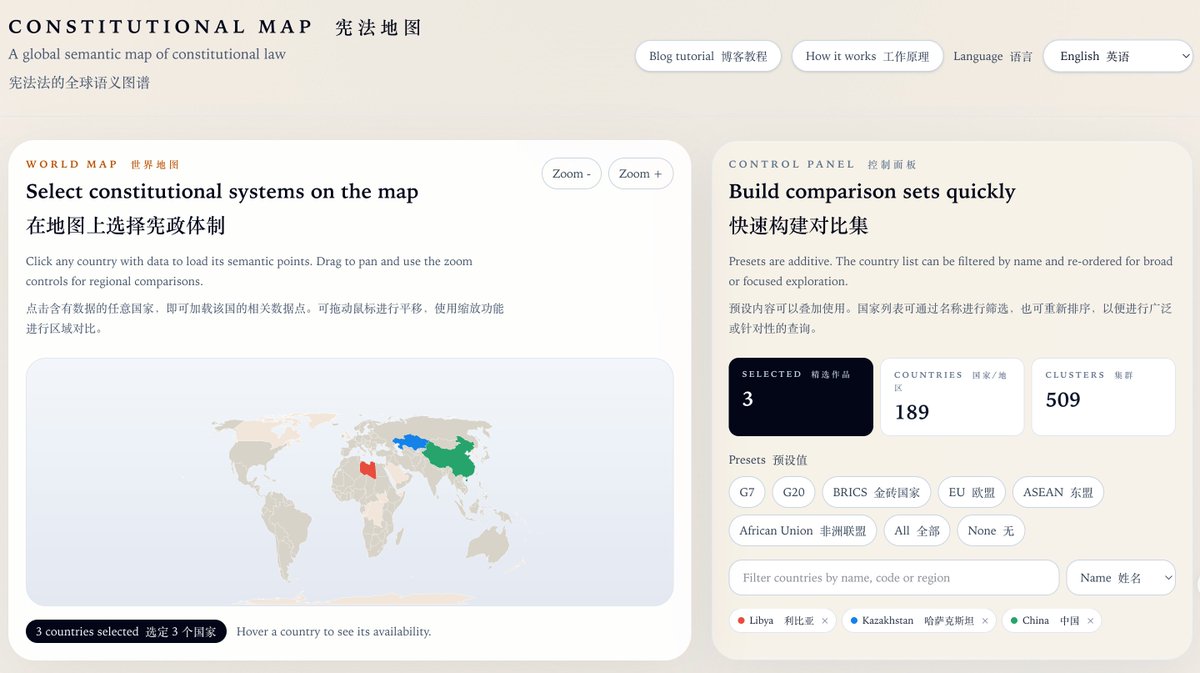Open the Blog tutorial link
Screen dimensions: 1200x673
pyautogui.click(x=708, y=56)
